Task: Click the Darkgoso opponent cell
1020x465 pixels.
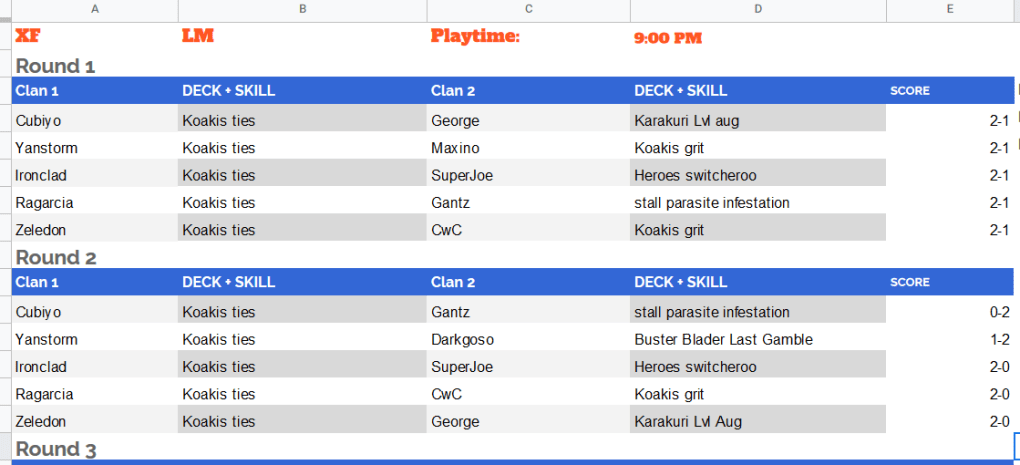Action: 528,339
